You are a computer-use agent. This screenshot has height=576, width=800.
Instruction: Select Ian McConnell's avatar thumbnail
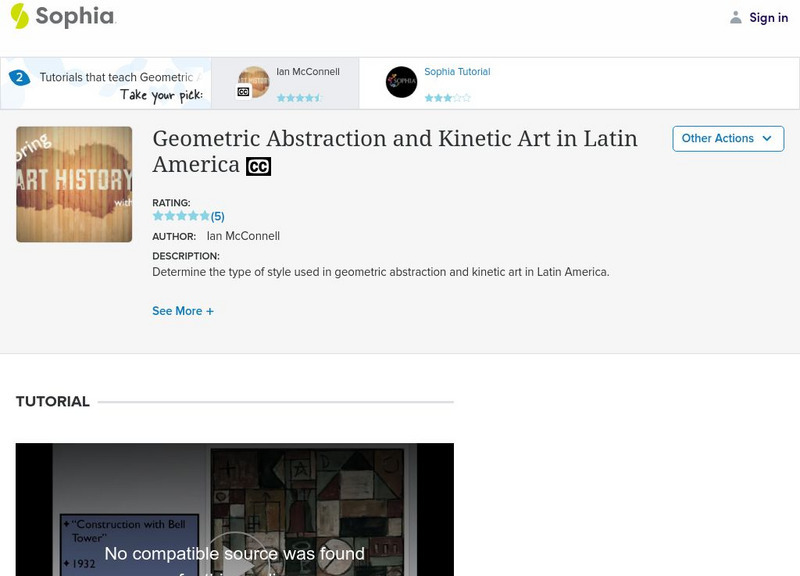(x=253, y=83)
